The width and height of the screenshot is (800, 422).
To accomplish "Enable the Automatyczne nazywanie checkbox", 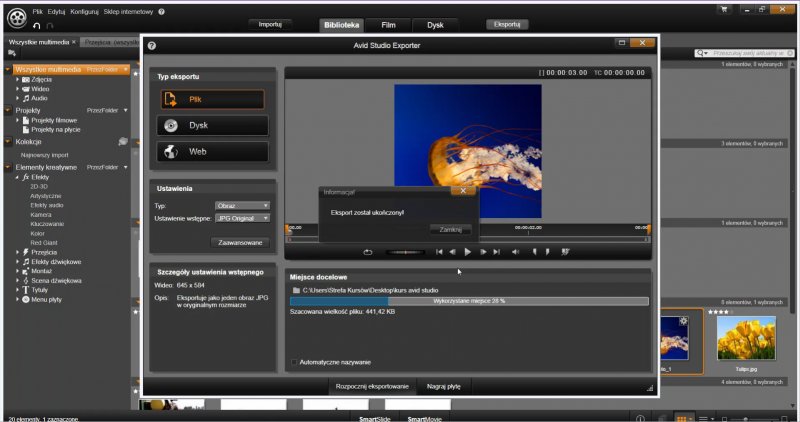I will 293,362.
